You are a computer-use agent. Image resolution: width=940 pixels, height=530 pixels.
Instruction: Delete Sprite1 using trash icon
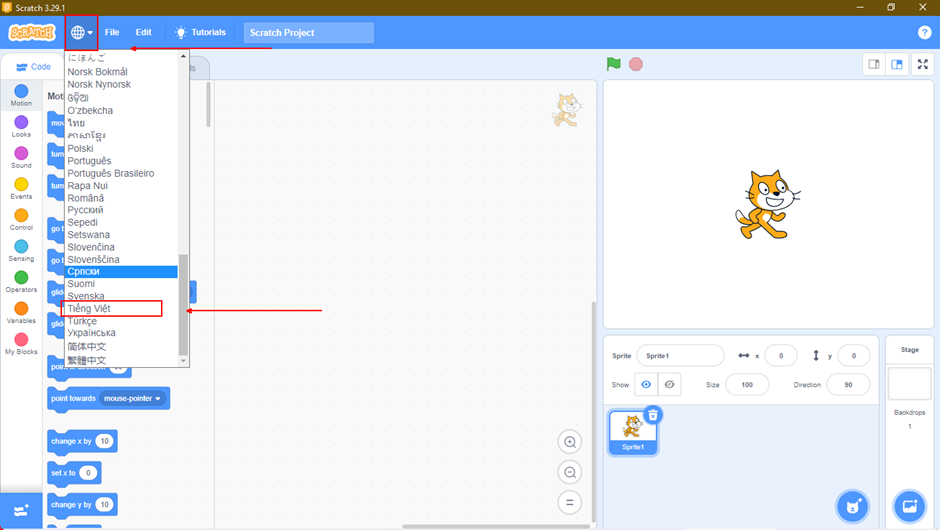tap(653, 414)
